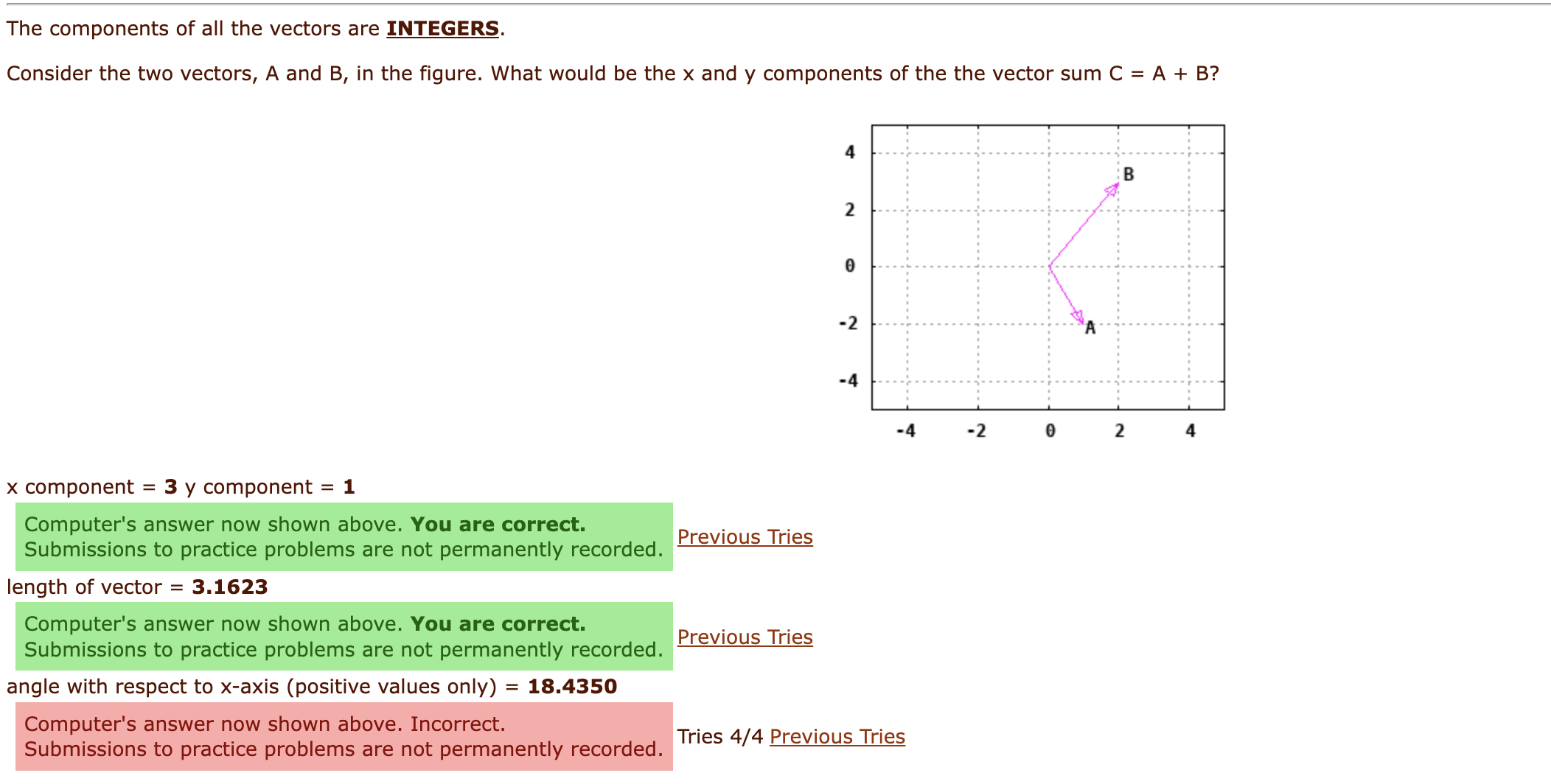Click the angle value 18.4350
1551x784 pixels.
point(571,686)
